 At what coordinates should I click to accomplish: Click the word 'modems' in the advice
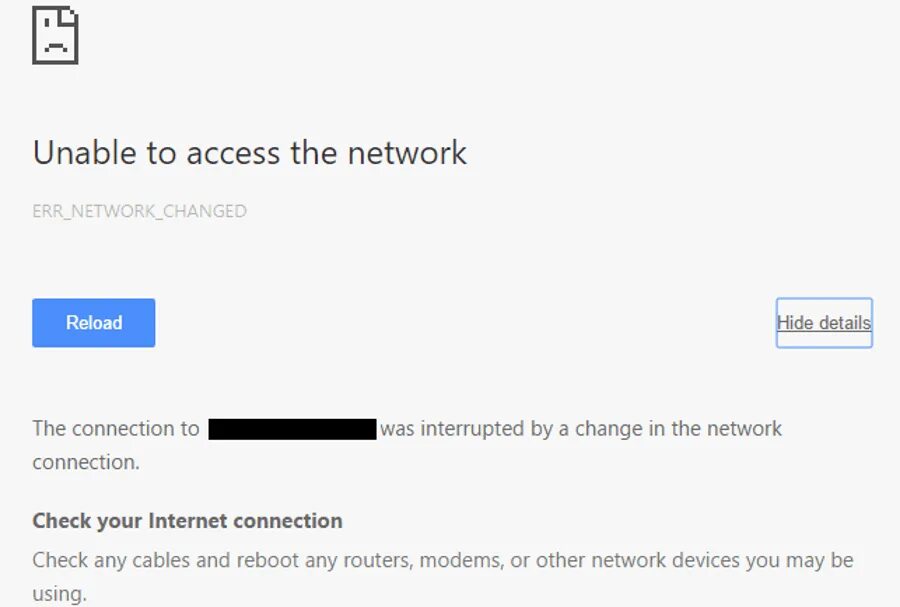[461, 561]
